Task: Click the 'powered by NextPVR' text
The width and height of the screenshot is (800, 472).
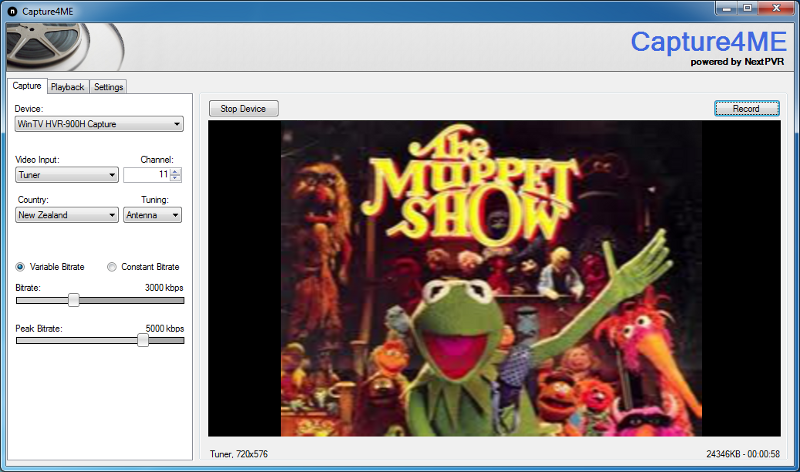Action: click(737, 62)
